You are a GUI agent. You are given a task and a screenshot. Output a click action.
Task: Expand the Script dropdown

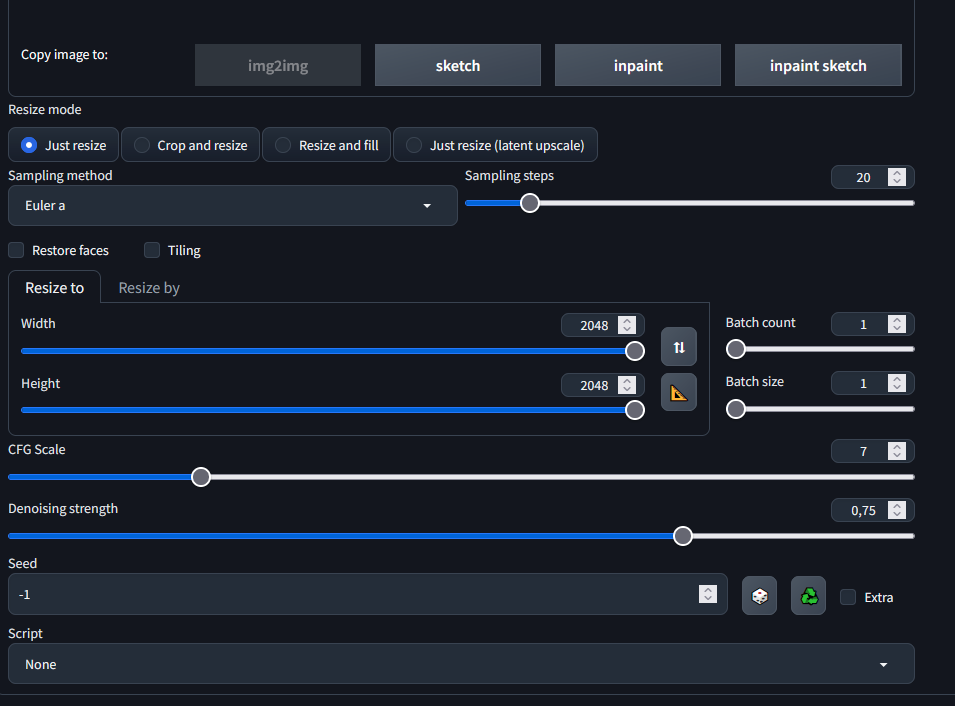tap(460, 664)
